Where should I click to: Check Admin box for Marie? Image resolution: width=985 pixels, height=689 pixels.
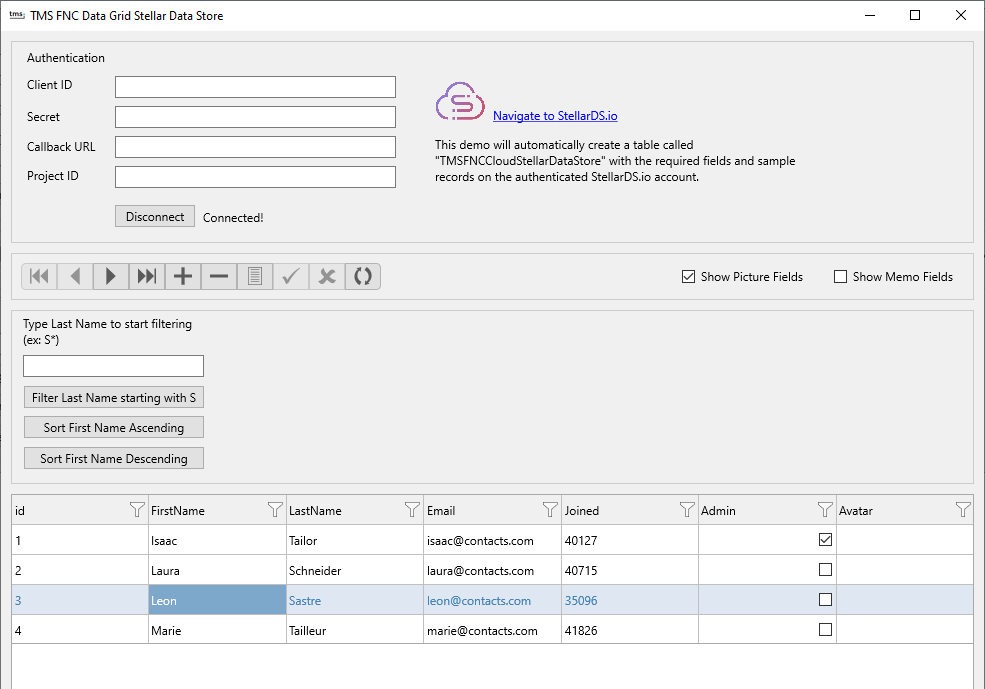[825, 629]
